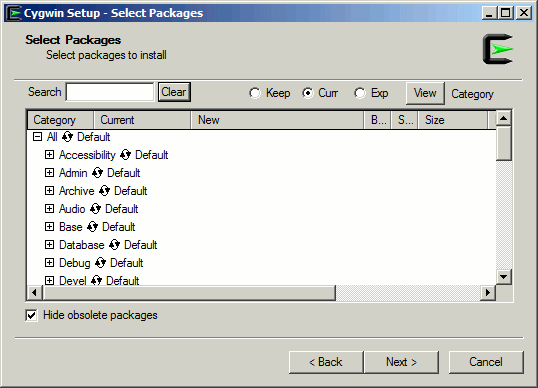Click the cycle icon beside Accessibility
This screenshot has height=388, width=538.
point(125,155)
